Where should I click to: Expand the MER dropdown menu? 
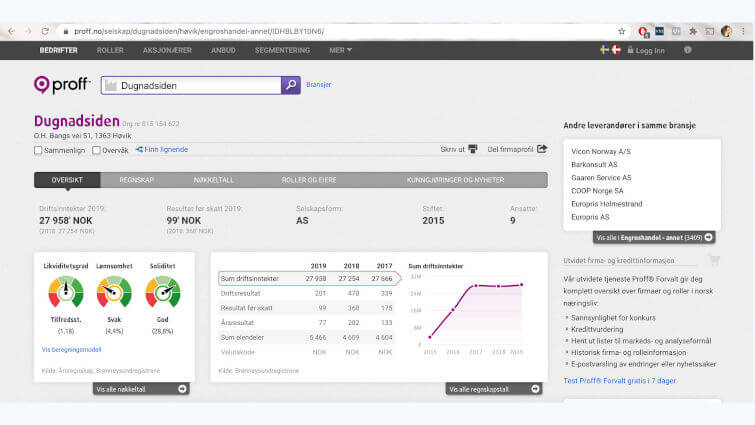(x=340, y=50)
